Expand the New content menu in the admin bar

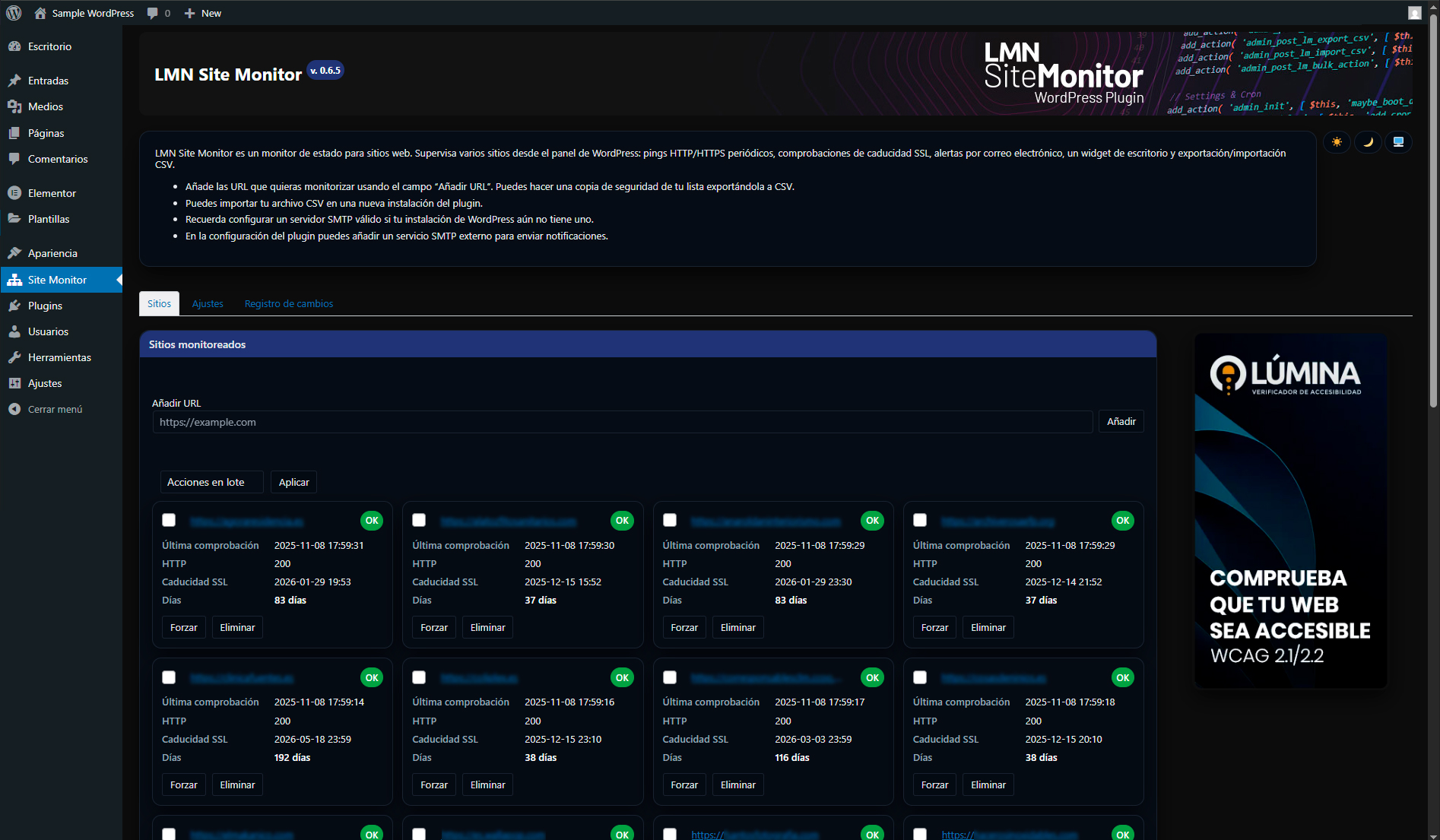[203, 13]
